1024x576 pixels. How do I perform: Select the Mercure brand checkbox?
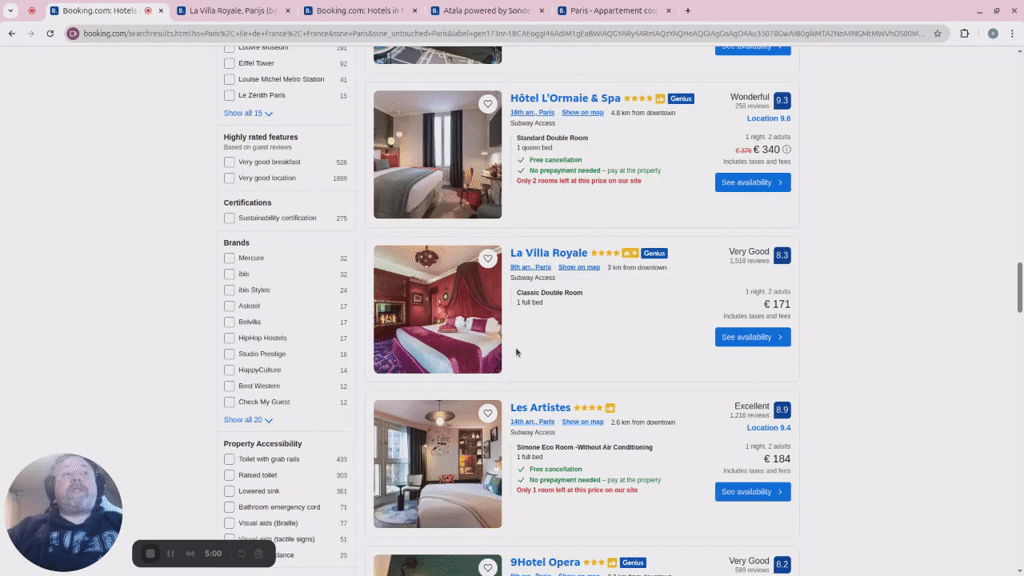click(x=229, y=258)
